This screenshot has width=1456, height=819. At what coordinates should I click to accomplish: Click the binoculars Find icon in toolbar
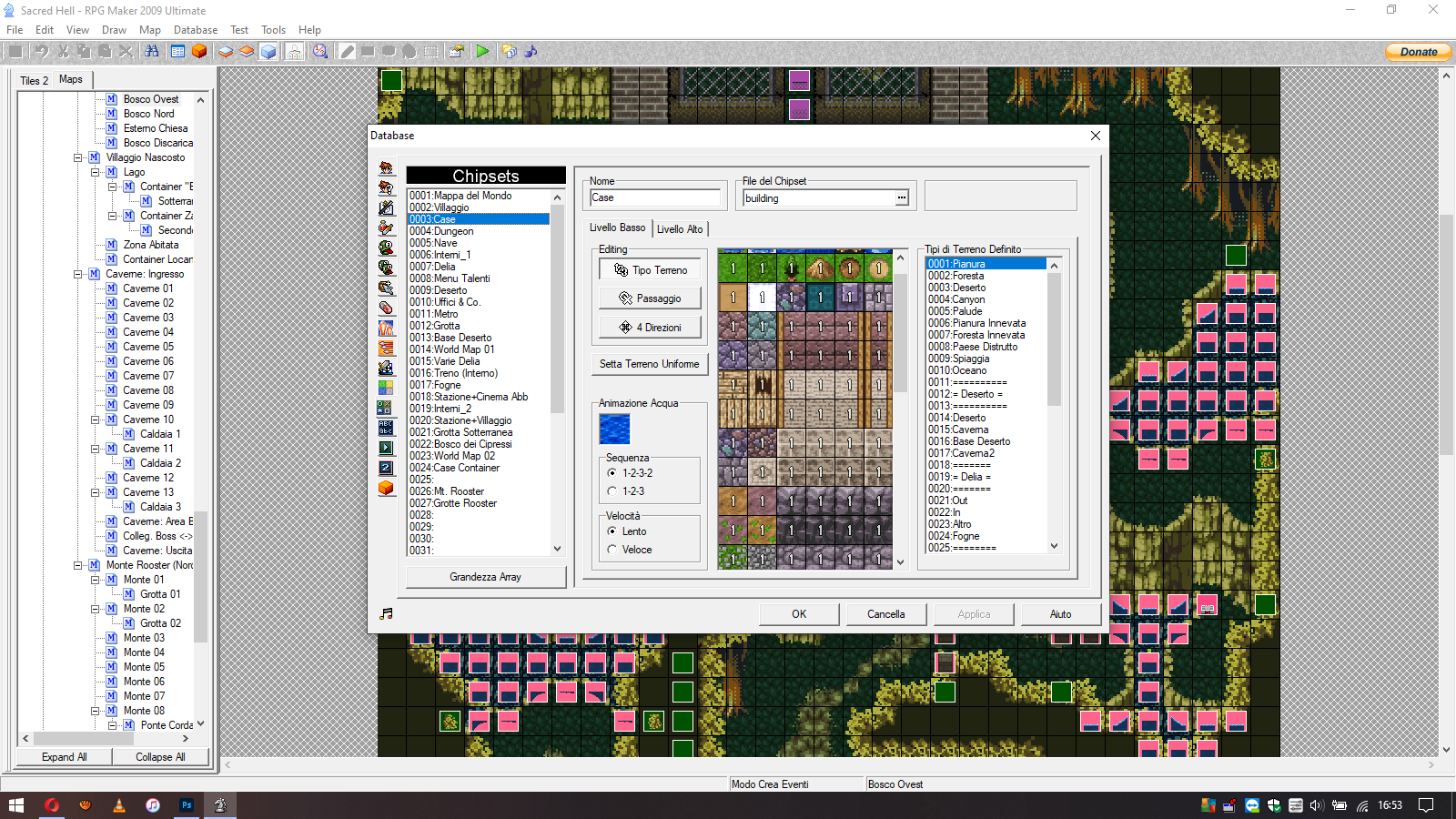(x=152, y=51)
